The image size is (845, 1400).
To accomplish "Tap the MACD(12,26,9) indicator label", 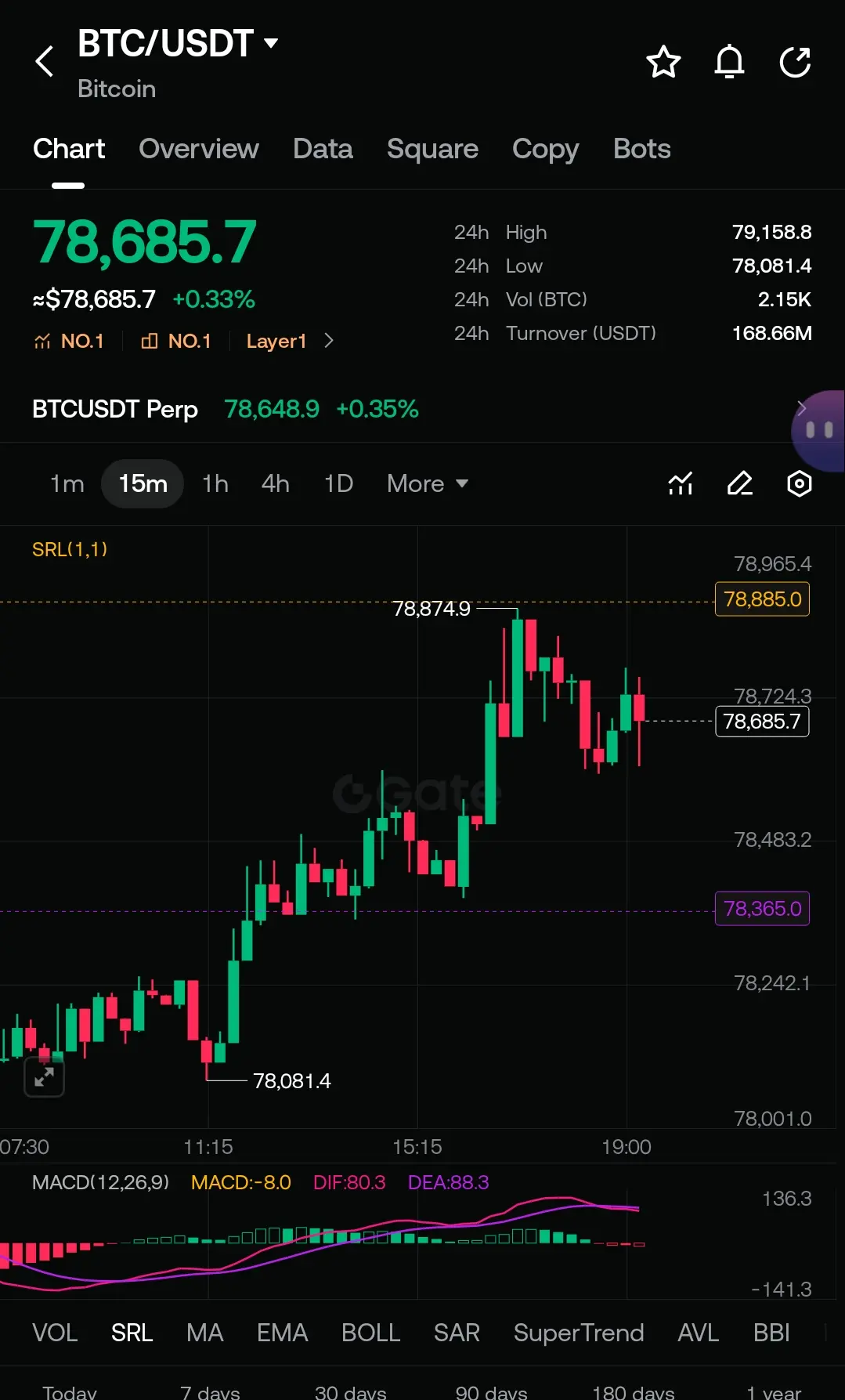I will click(100, 1182).
